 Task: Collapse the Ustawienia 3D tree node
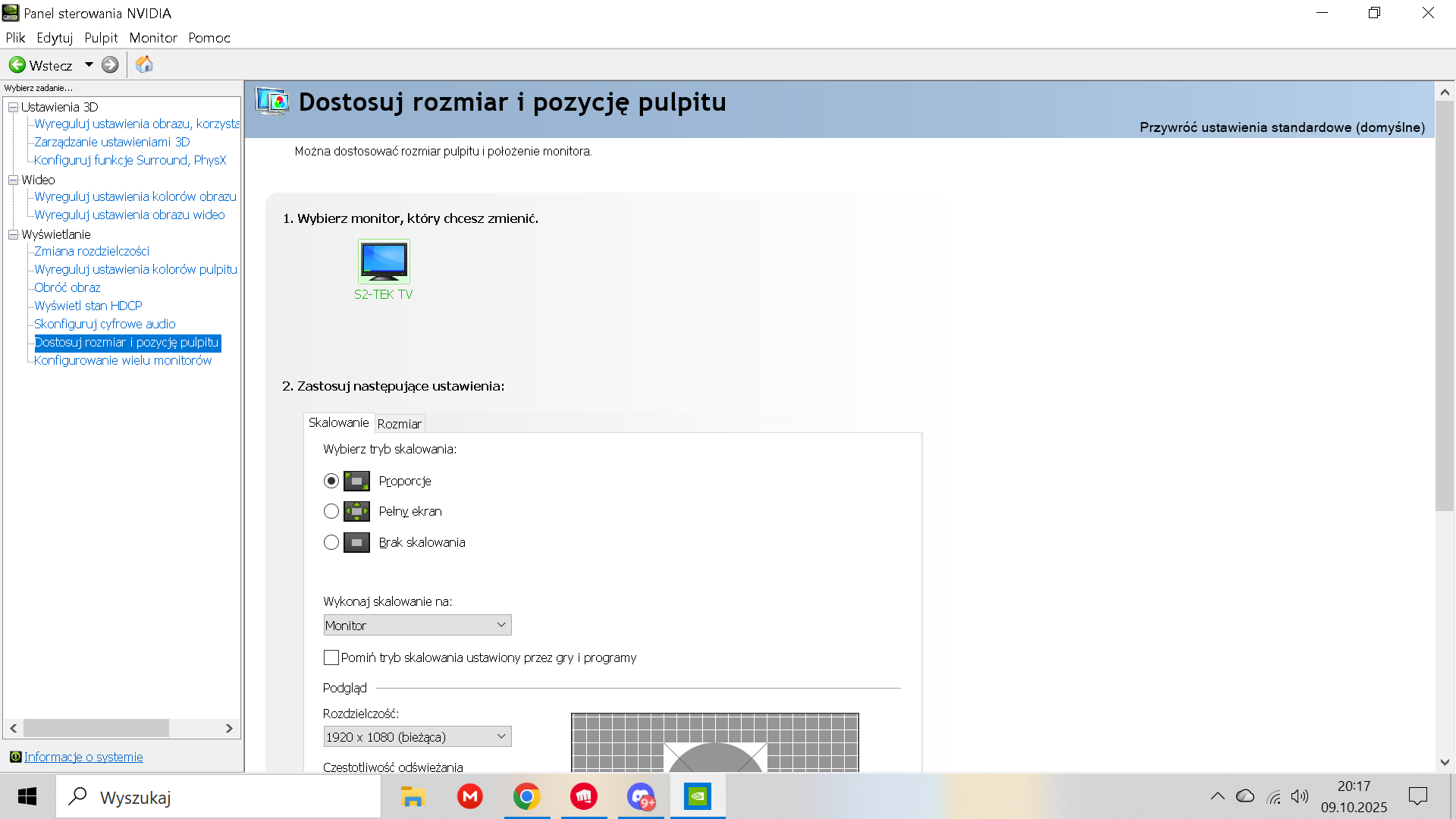pyautogui.click(x=13, y=108)
